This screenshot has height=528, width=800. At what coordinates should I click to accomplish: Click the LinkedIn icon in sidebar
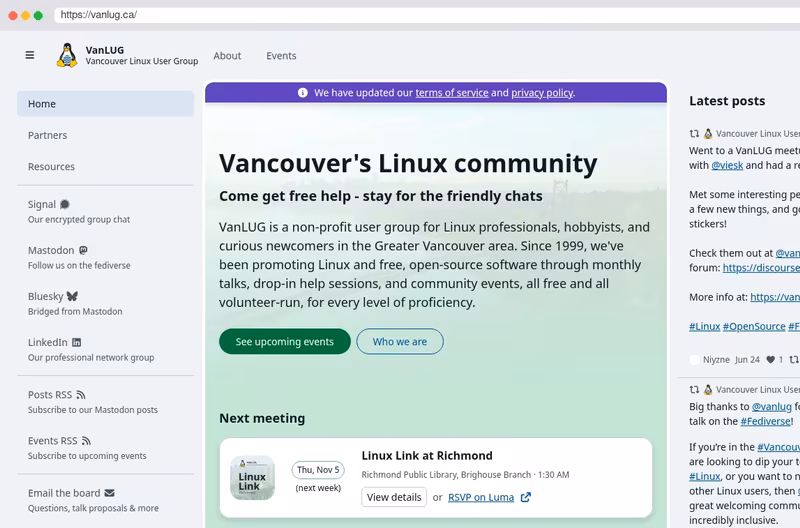[x=77, y=342]
